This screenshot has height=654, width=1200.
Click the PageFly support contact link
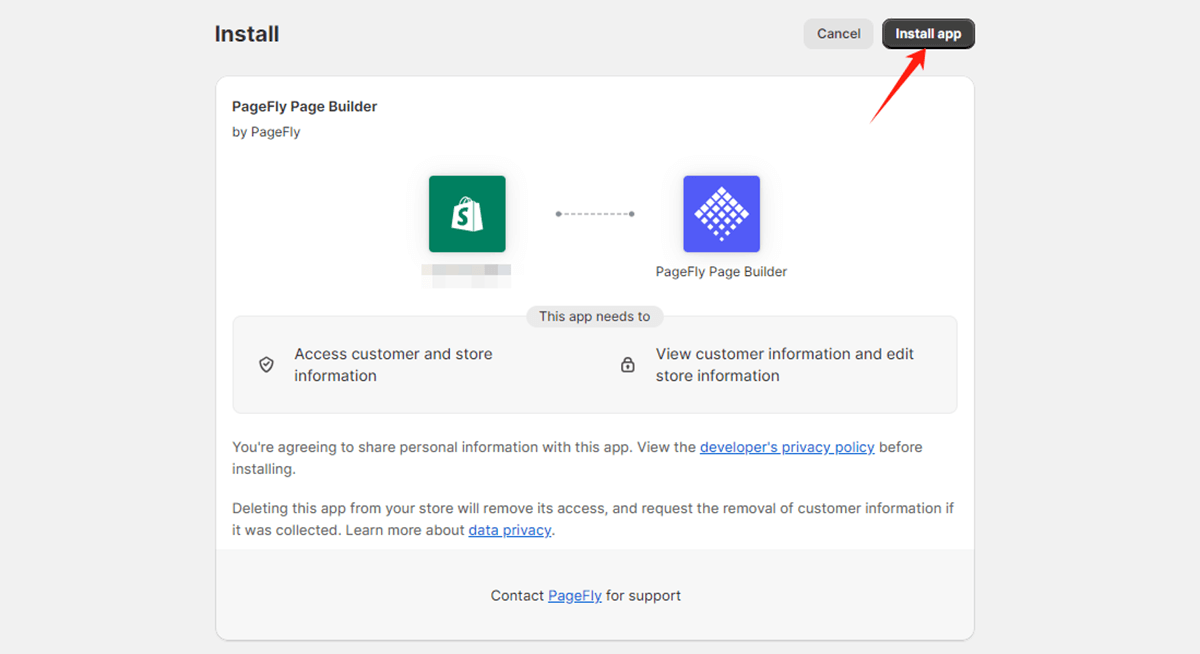574,595
